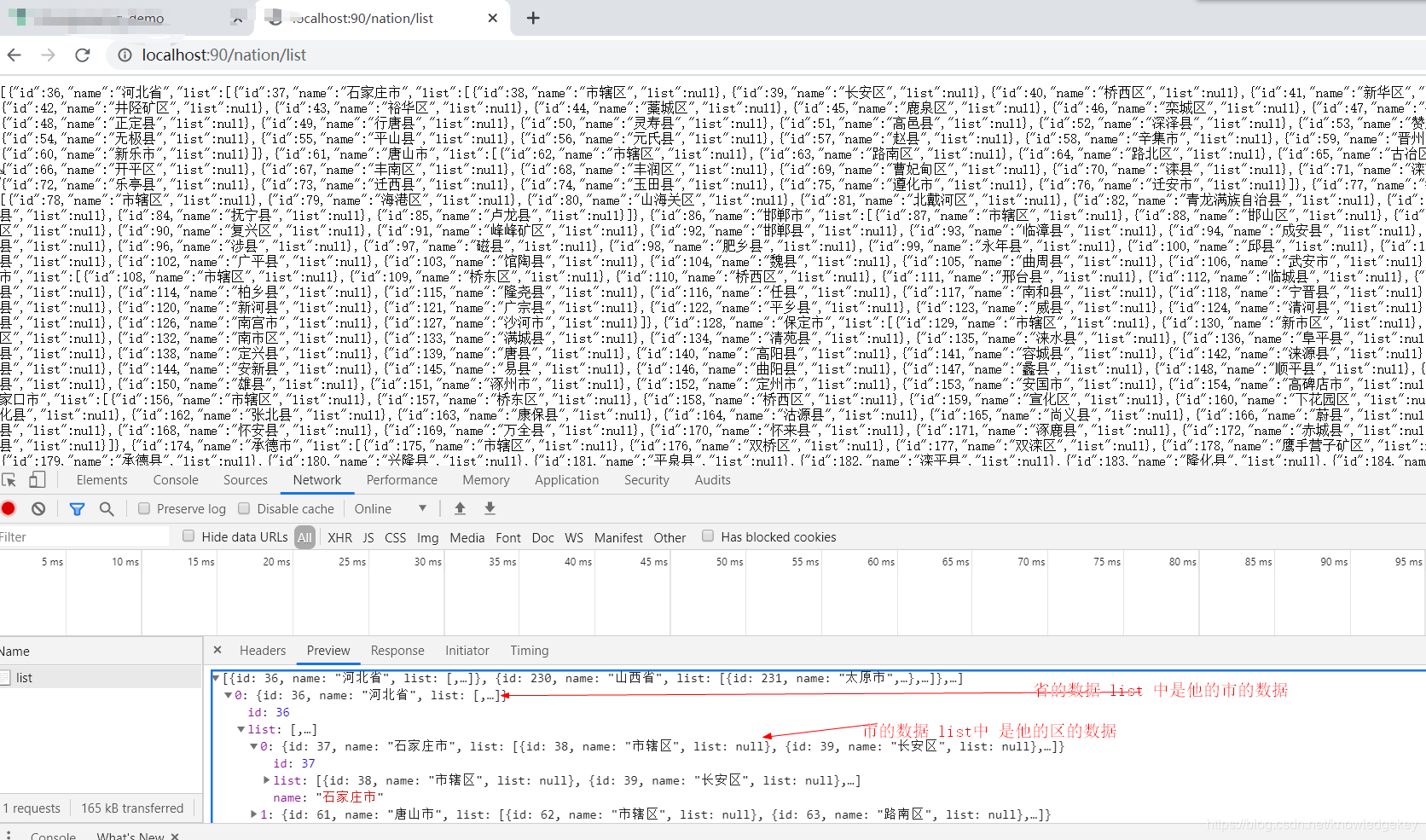
Task: Switch to the Console panel
Action: pos(176,480)
